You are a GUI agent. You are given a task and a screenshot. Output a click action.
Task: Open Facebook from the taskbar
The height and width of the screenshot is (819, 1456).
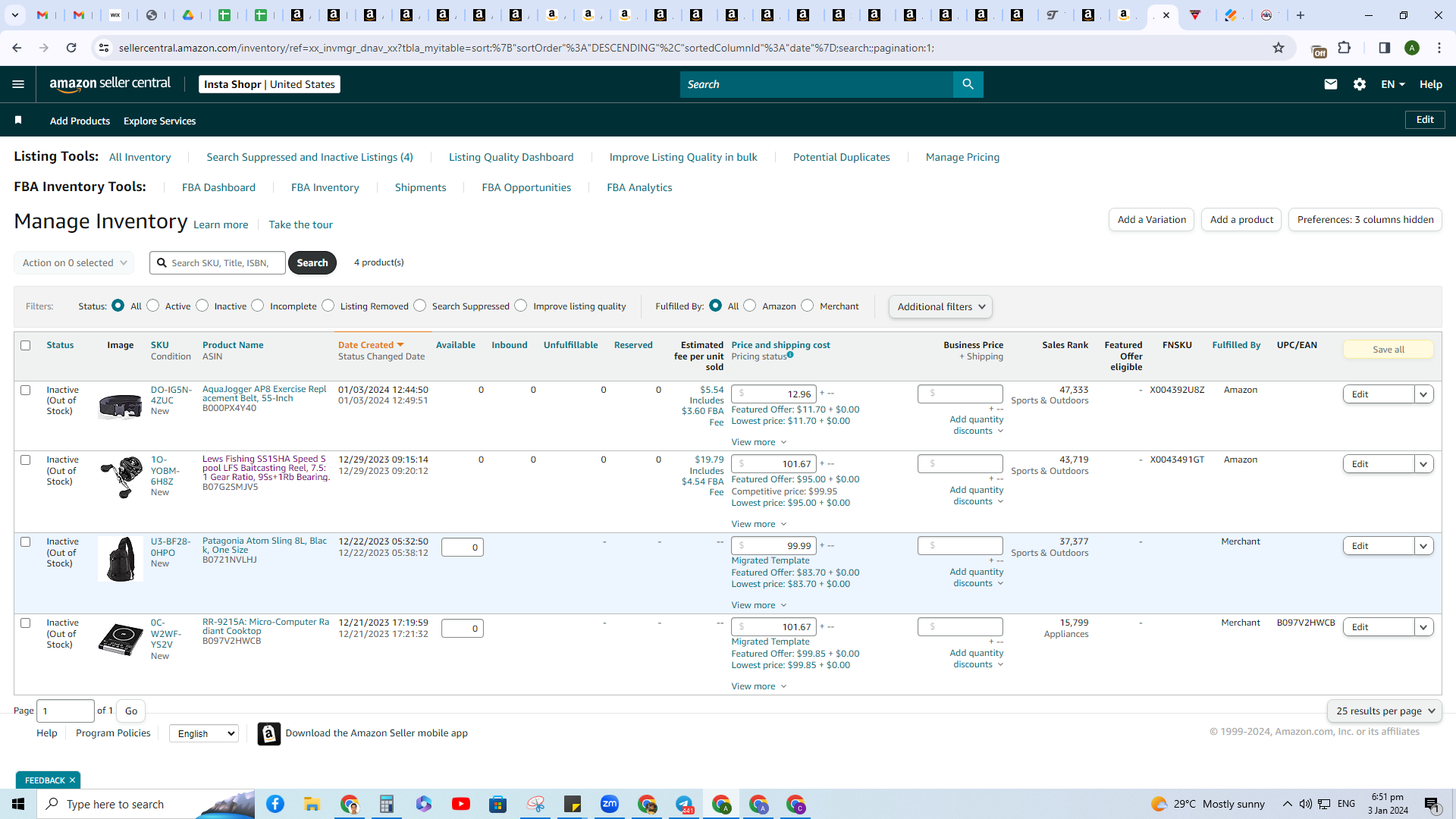click(x=275, y=804)
